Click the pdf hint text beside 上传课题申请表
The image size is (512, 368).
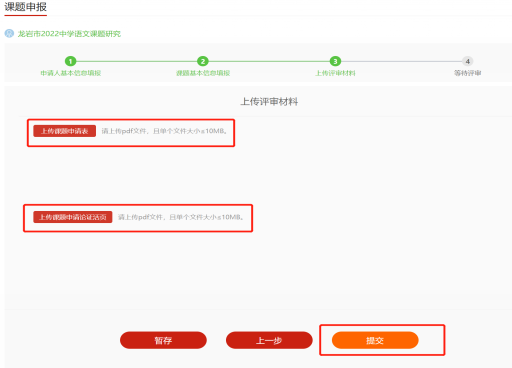(x=165, y=131)
